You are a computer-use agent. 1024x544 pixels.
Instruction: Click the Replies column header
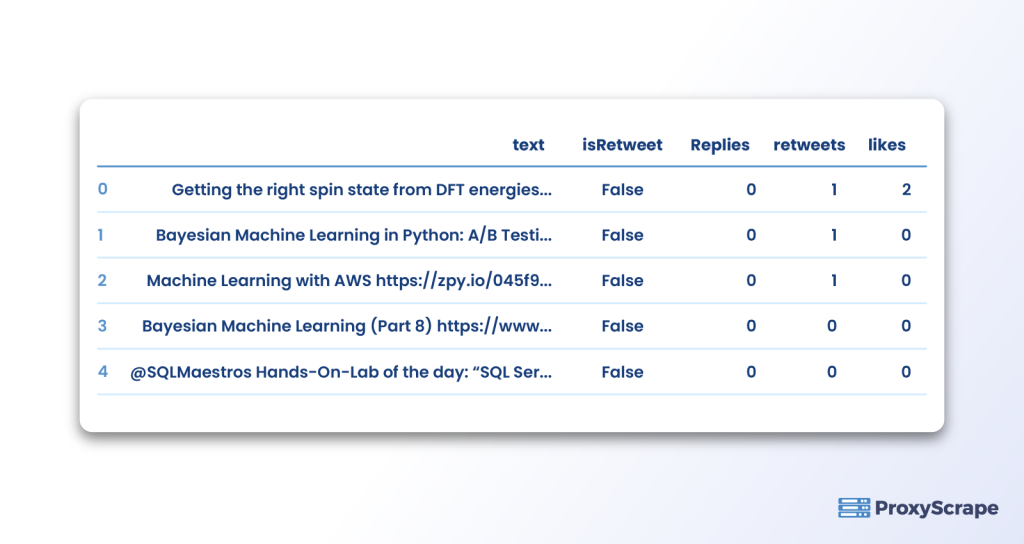(720, 145)
